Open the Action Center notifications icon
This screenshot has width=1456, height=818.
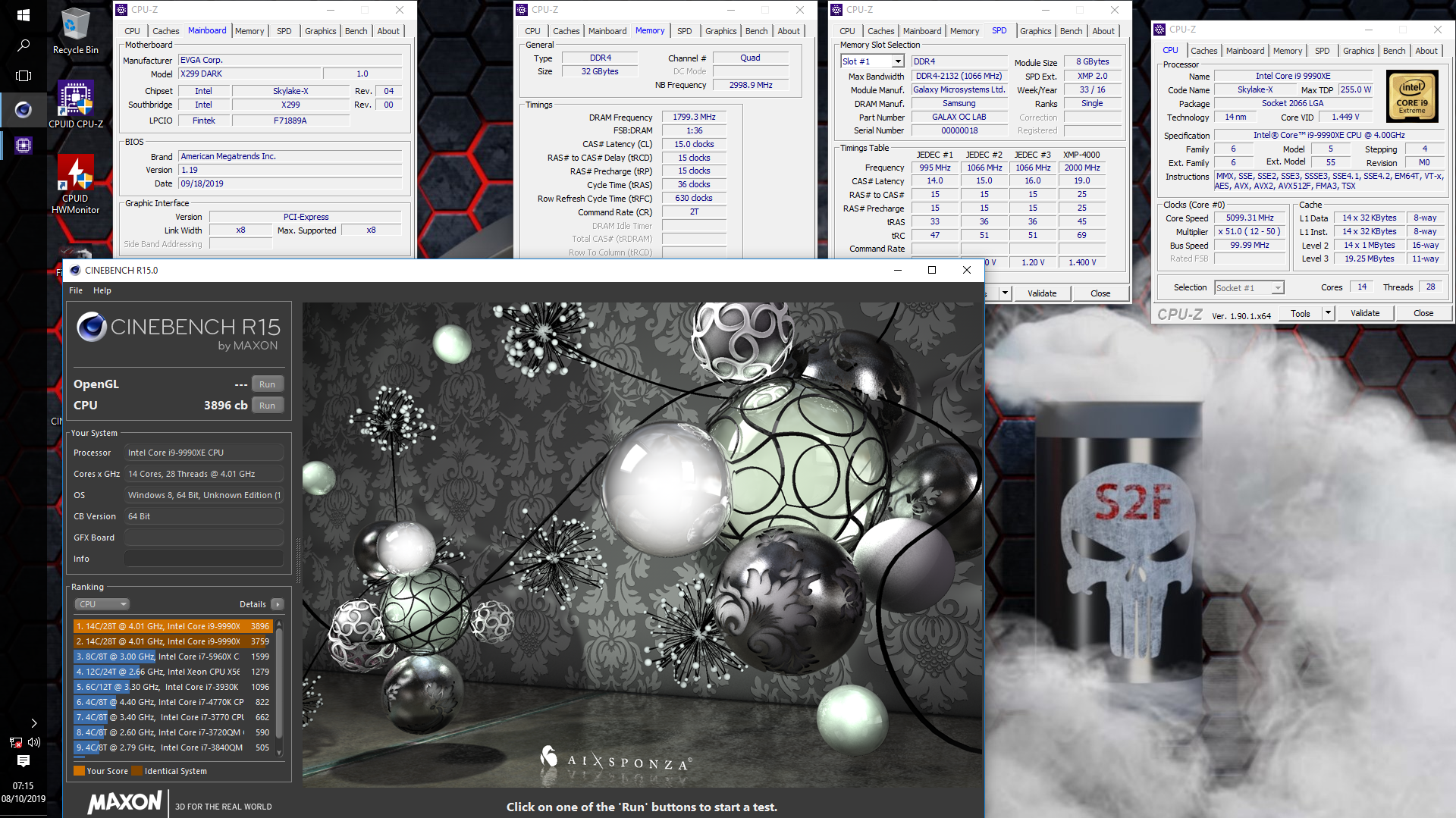tap(24, 761)
